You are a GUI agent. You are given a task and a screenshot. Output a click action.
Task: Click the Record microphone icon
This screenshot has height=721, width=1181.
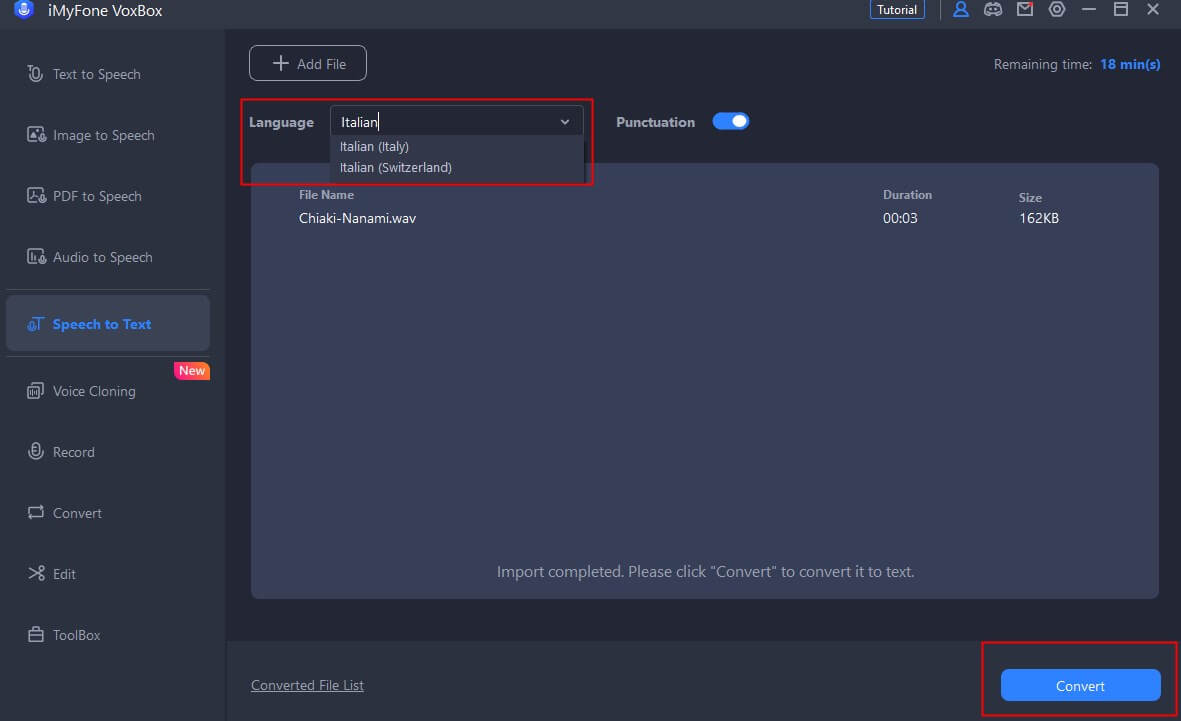35,451
